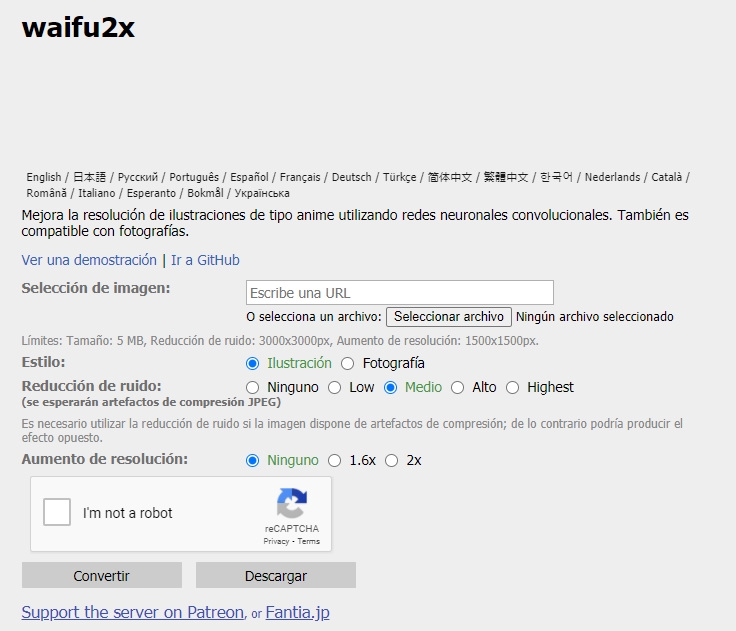The height and width of the screenshot is (631, 736).
Task: Open the reCAPTCHA Privacy link
Action: pos(276,541)
